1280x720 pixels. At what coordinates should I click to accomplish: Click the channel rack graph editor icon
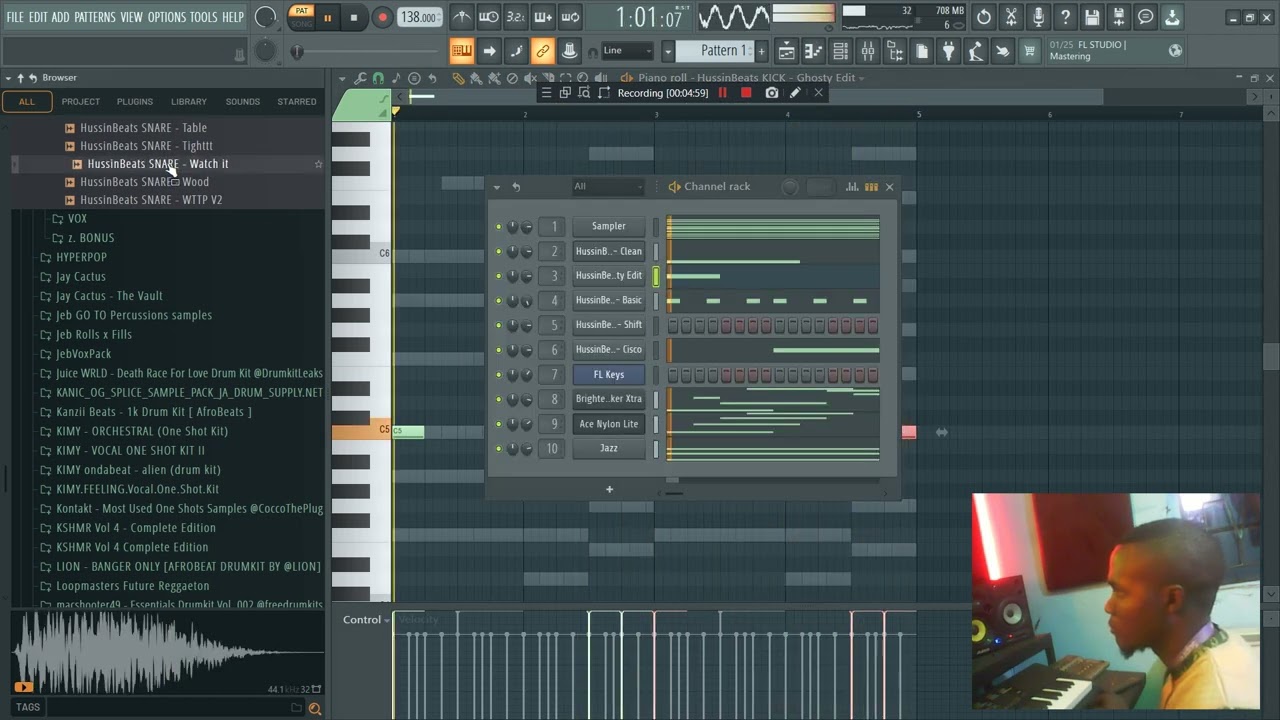point(852,187)
